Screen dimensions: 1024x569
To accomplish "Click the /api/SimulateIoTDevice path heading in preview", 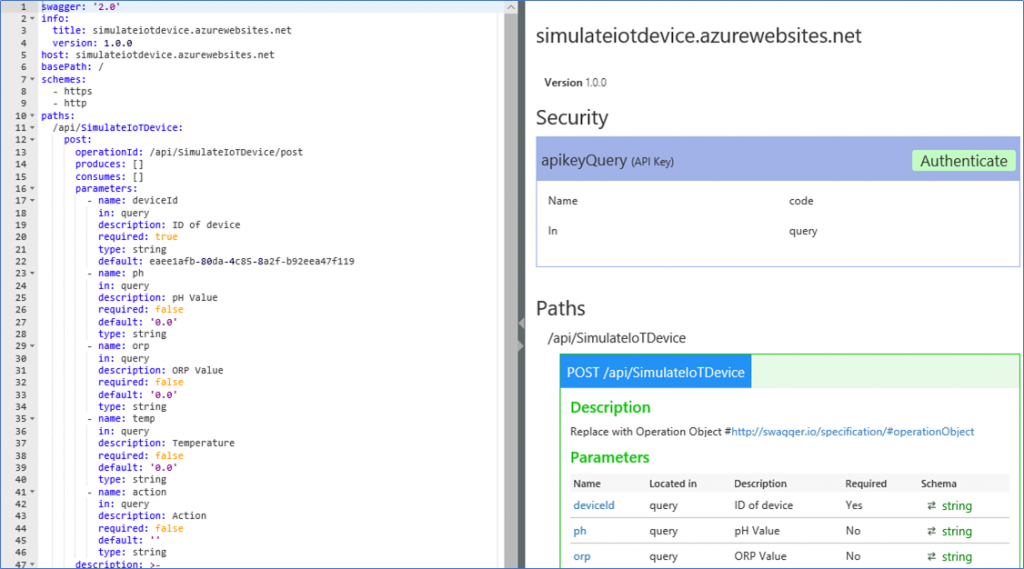I will point(616,338).
